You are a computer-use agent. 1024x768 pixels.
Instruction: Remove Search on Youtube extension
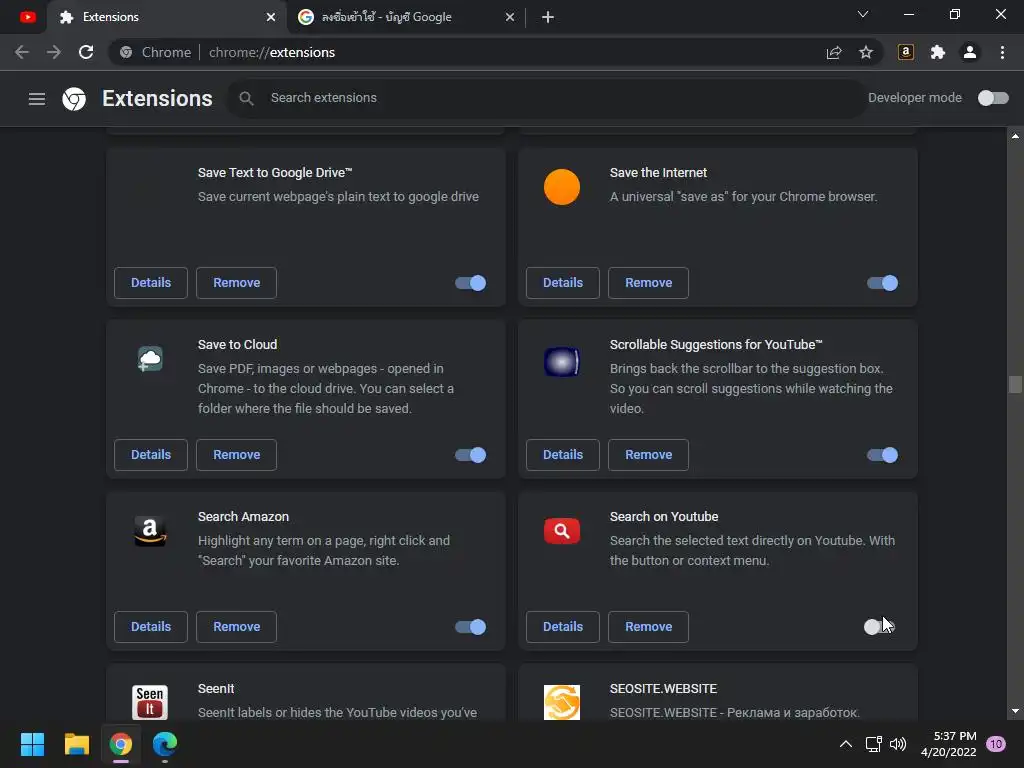[x=648, y=627]
